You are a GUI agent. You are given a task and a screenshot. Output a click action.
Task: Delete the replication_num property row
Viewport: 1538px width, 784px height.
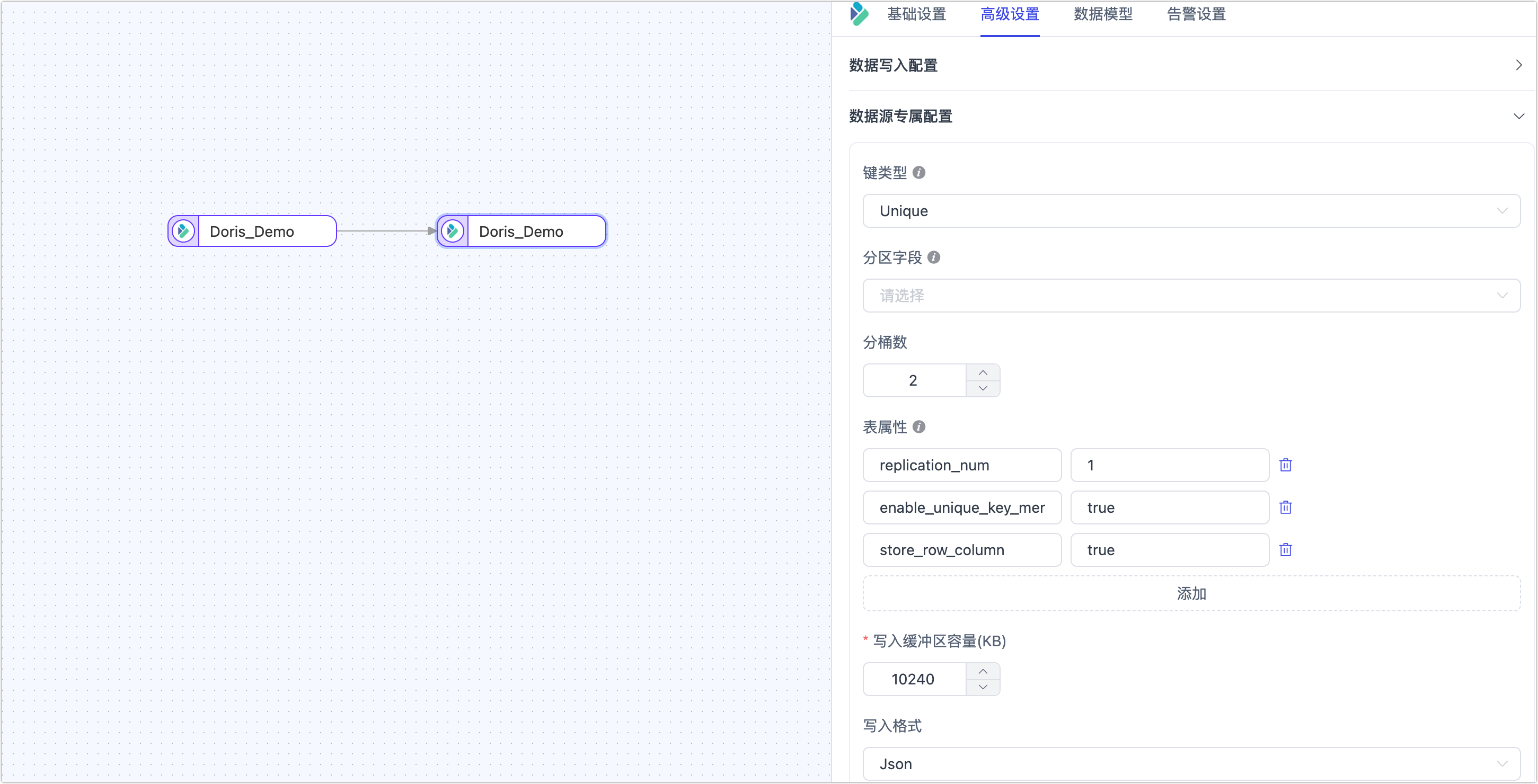[x=1285, y=465]
